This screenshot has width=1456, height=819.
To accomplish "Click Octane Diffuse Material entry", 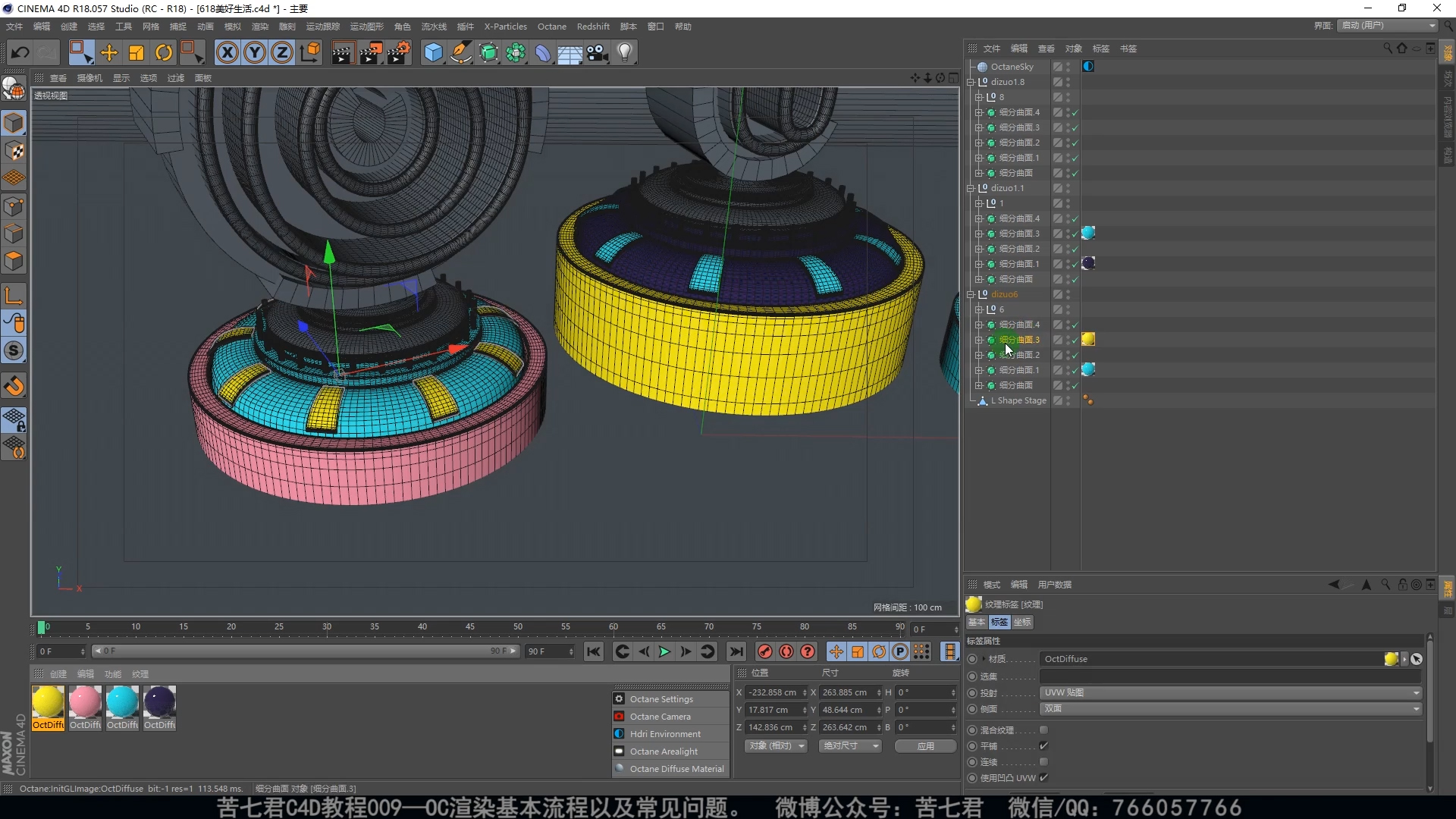I will (x=676, y=769).
